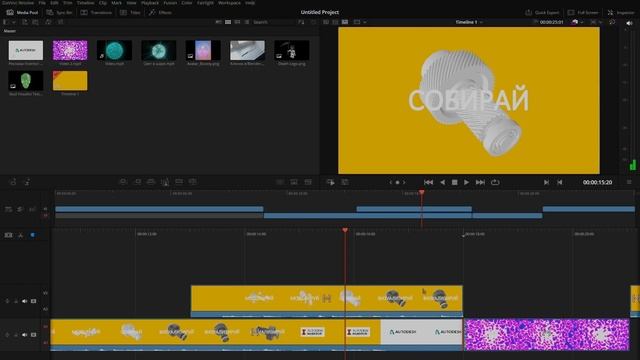The height and width of the screenshot is (360, 640).
Task: Open the Titles panel tab
Action: click(131, 13)
